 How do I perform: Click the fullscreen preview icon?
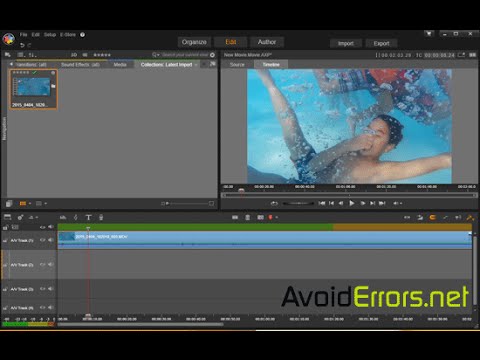461,55
